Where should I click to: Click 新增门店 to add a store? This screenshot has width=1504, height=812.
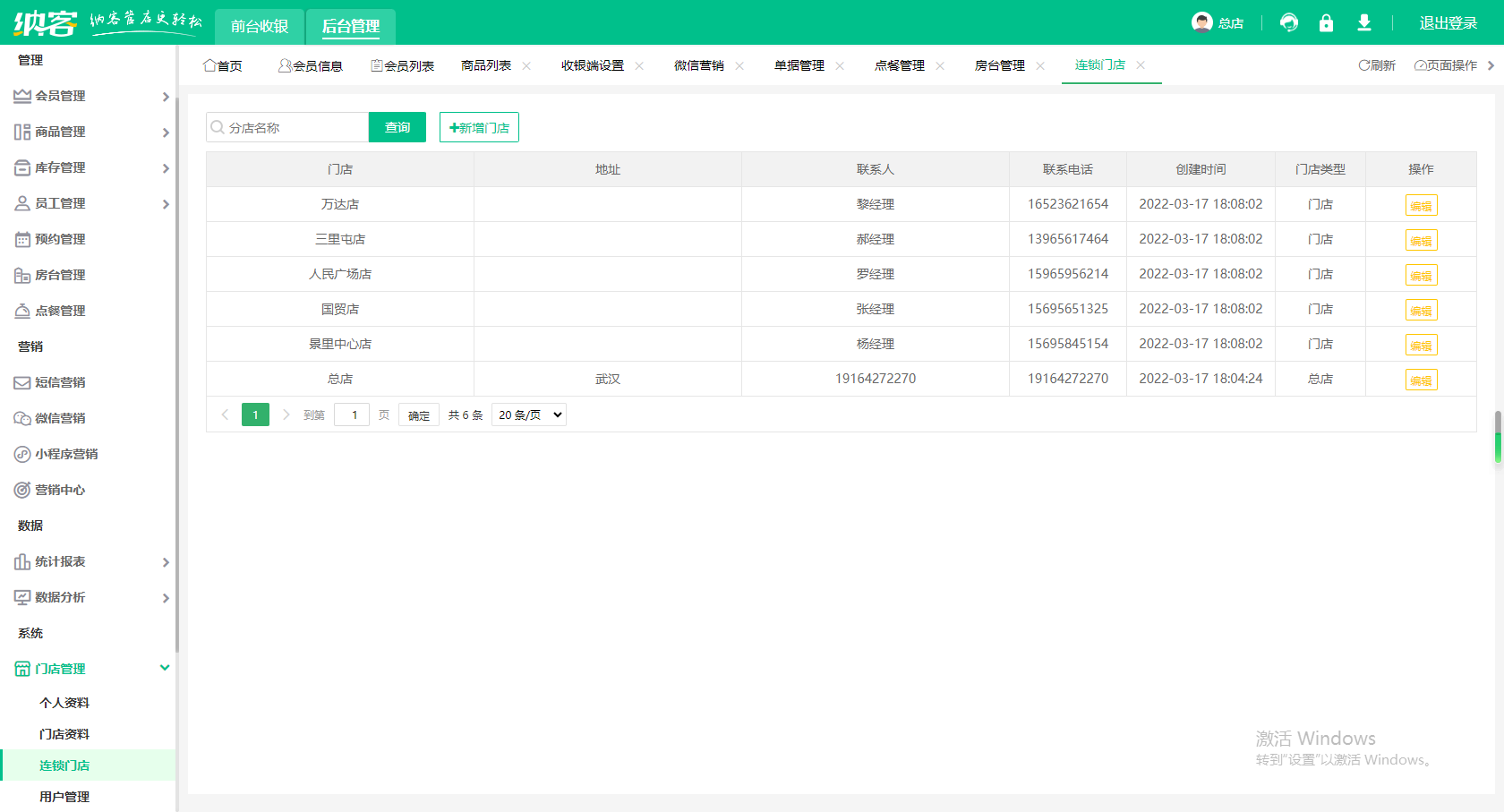click(x=478, y=126)
